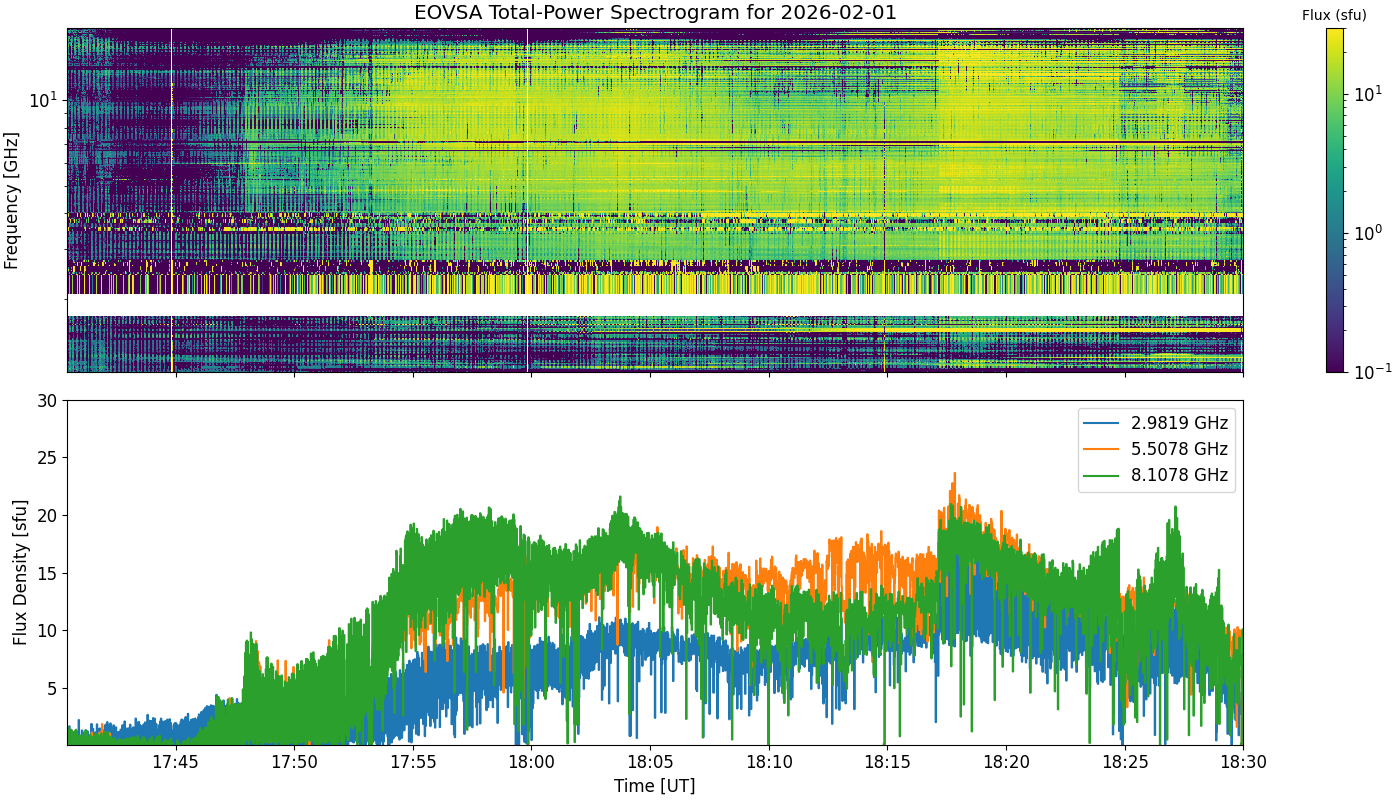Click the 15 tick on flux density axis
Image resolution: width=1400 pixels, height=800 pixels.
tap(47, 573)
